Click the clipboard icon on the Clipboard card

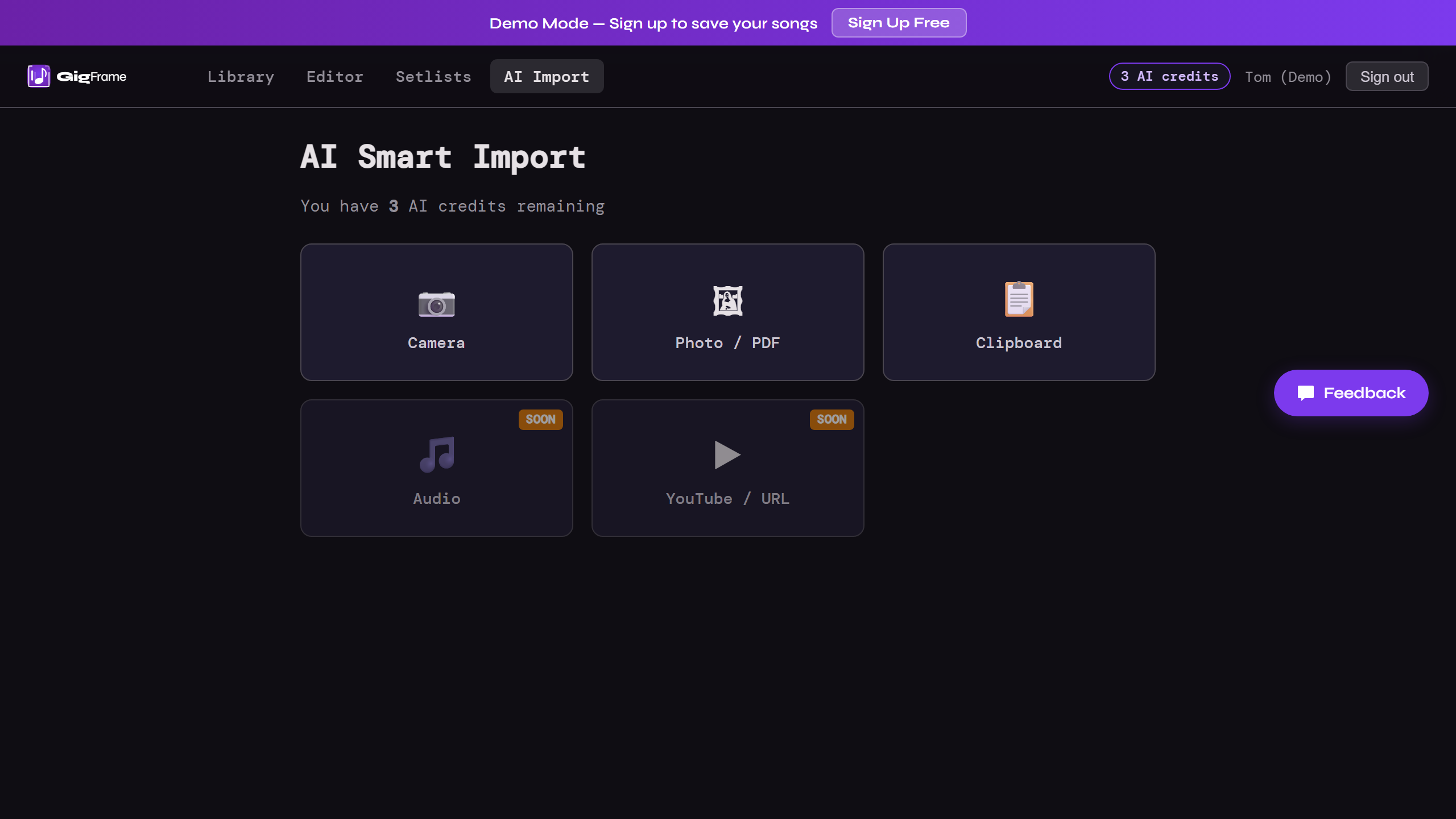tap(1018, 300)
